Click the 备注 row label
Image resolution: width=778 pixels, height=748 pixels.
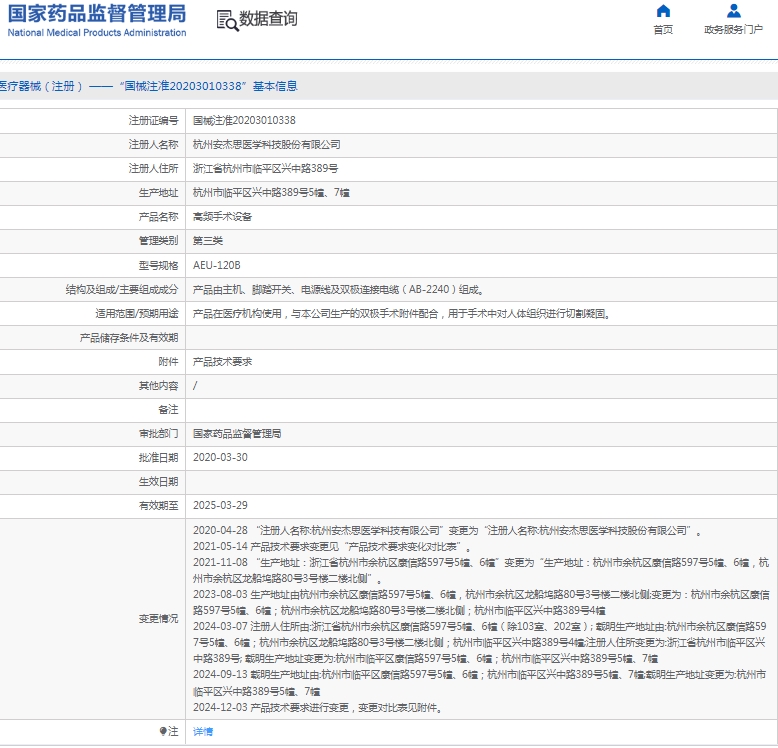point(168,410)
